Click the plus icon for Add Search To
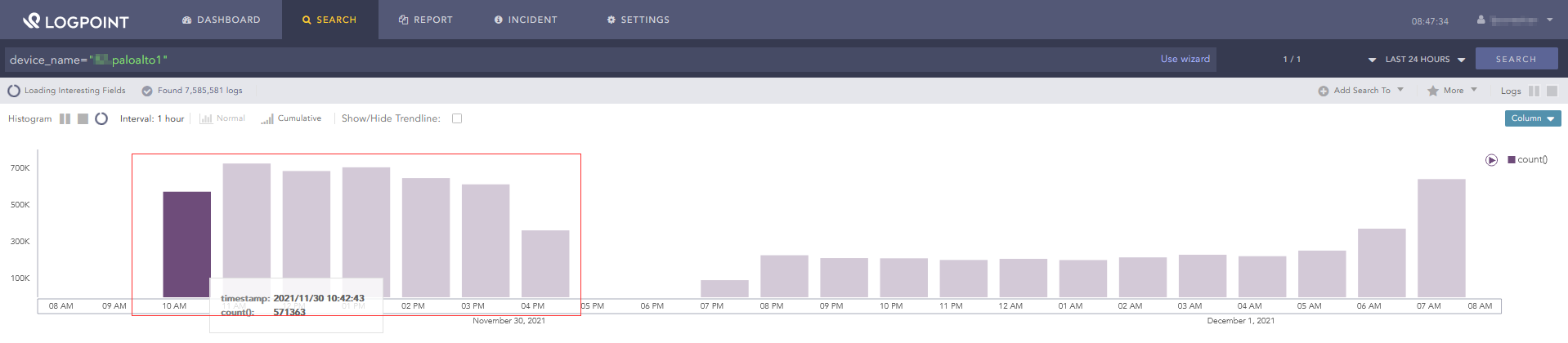 coord(1323,91)
